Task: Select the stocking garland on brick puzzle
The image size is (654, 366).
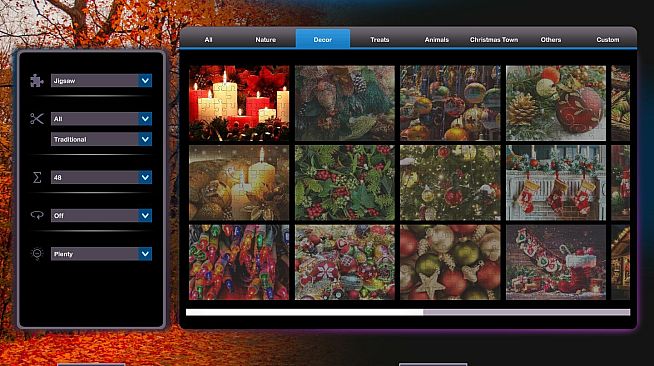Action: pyautogui.click(x=556, y=262)
